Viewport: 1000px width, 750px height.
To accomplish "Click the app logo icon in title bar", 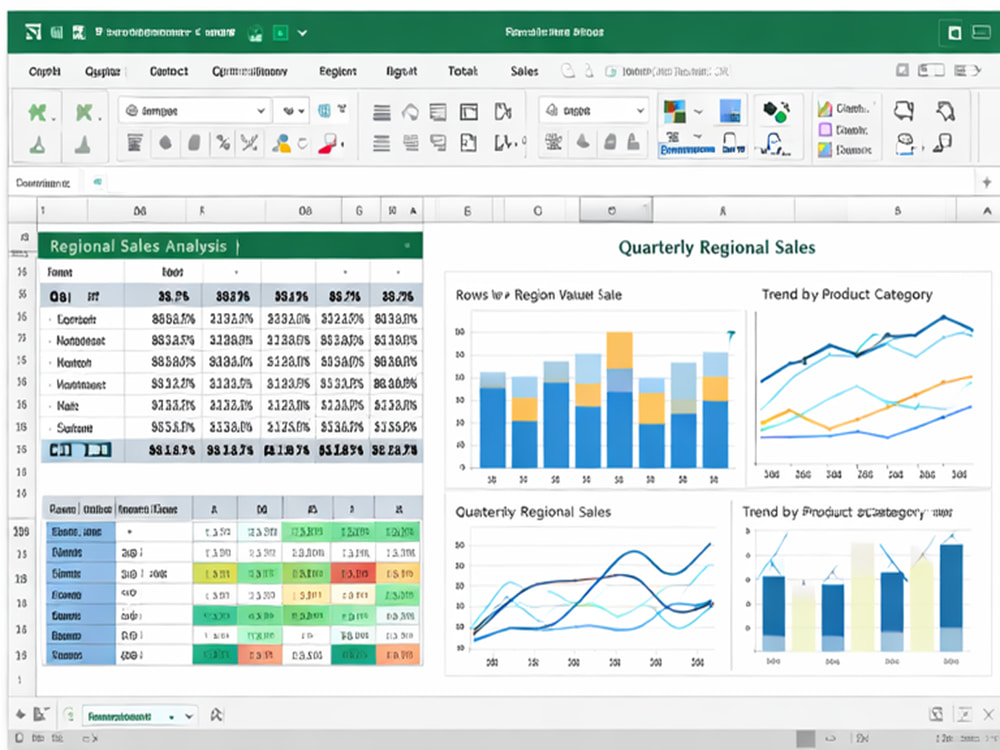I will pos(33,31).
